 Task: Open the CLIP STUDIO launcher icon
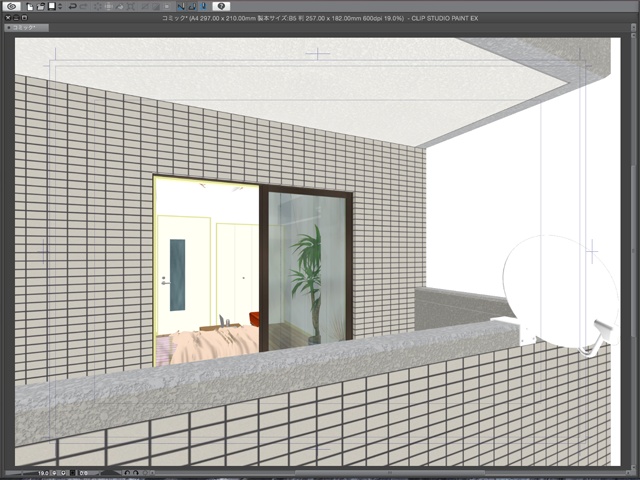(11, 6)
